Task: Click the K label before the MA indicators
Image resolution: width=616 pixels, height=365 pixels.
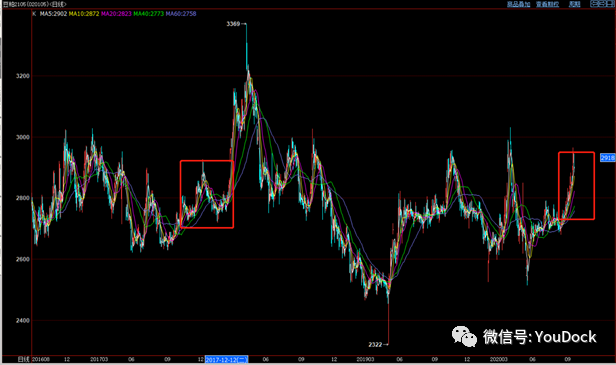Action: [x=34, y=14]
